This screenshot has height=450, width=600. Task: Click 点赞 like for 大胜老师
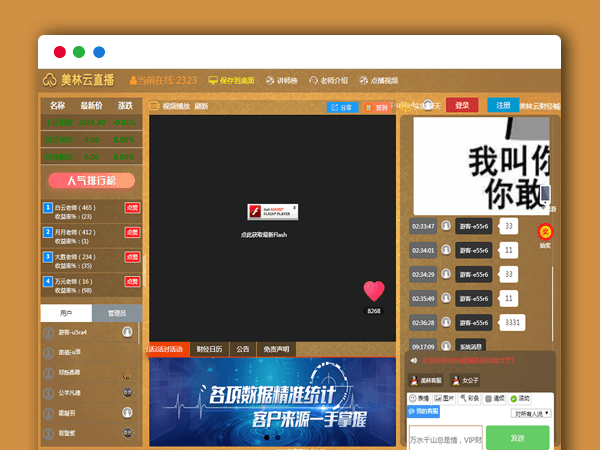132,257
